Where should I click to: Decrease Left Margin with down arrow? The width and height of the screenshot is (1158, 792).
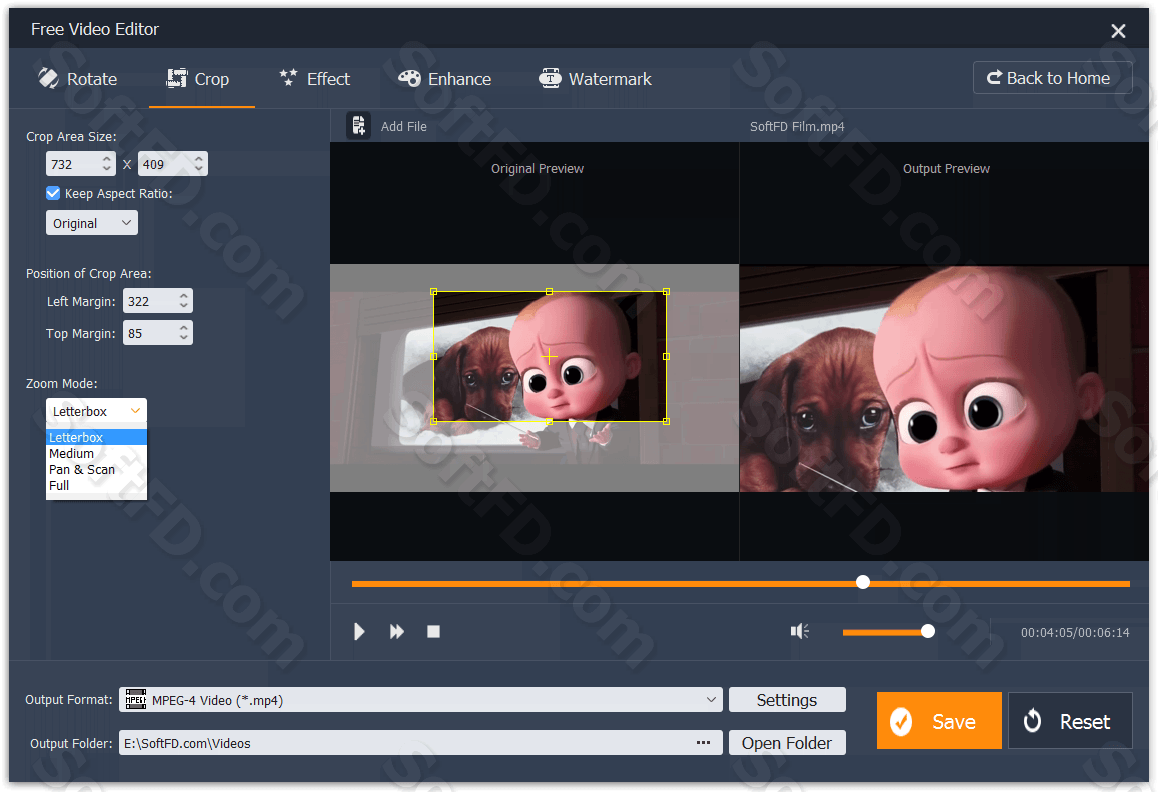pos(184,307)
